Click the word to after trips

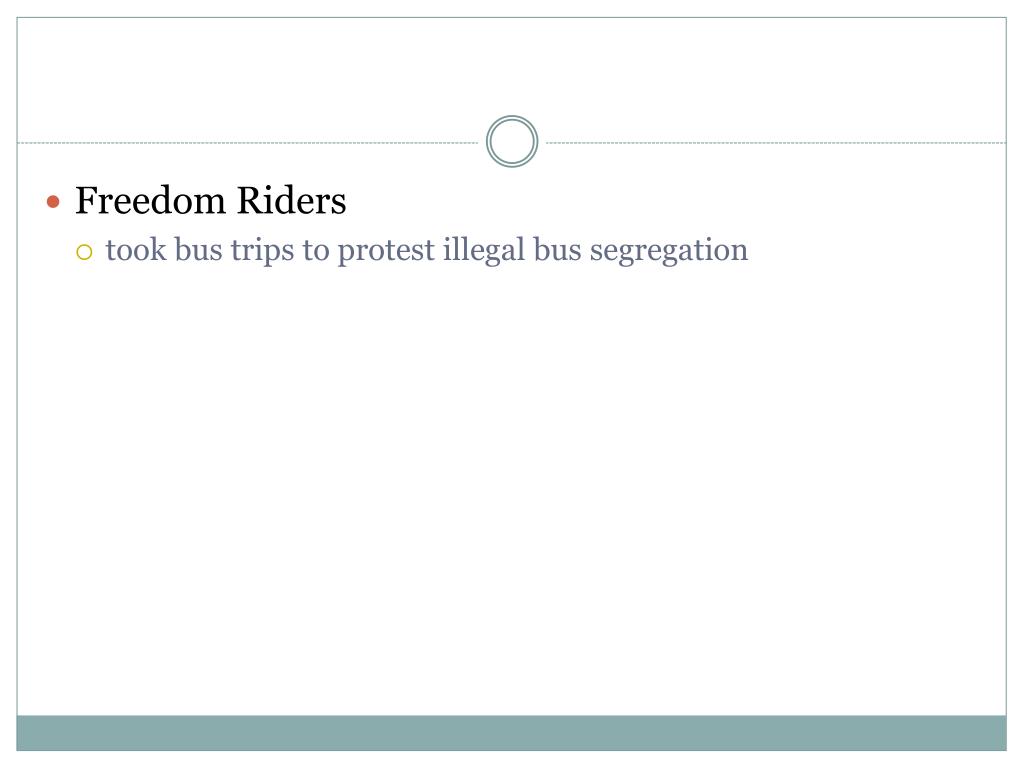tap(315, 249)
